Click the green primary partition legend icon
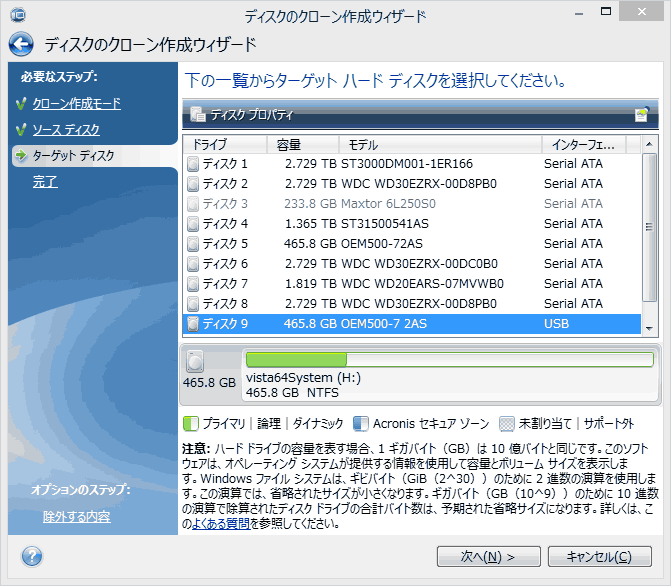 [x=190, y=424]
